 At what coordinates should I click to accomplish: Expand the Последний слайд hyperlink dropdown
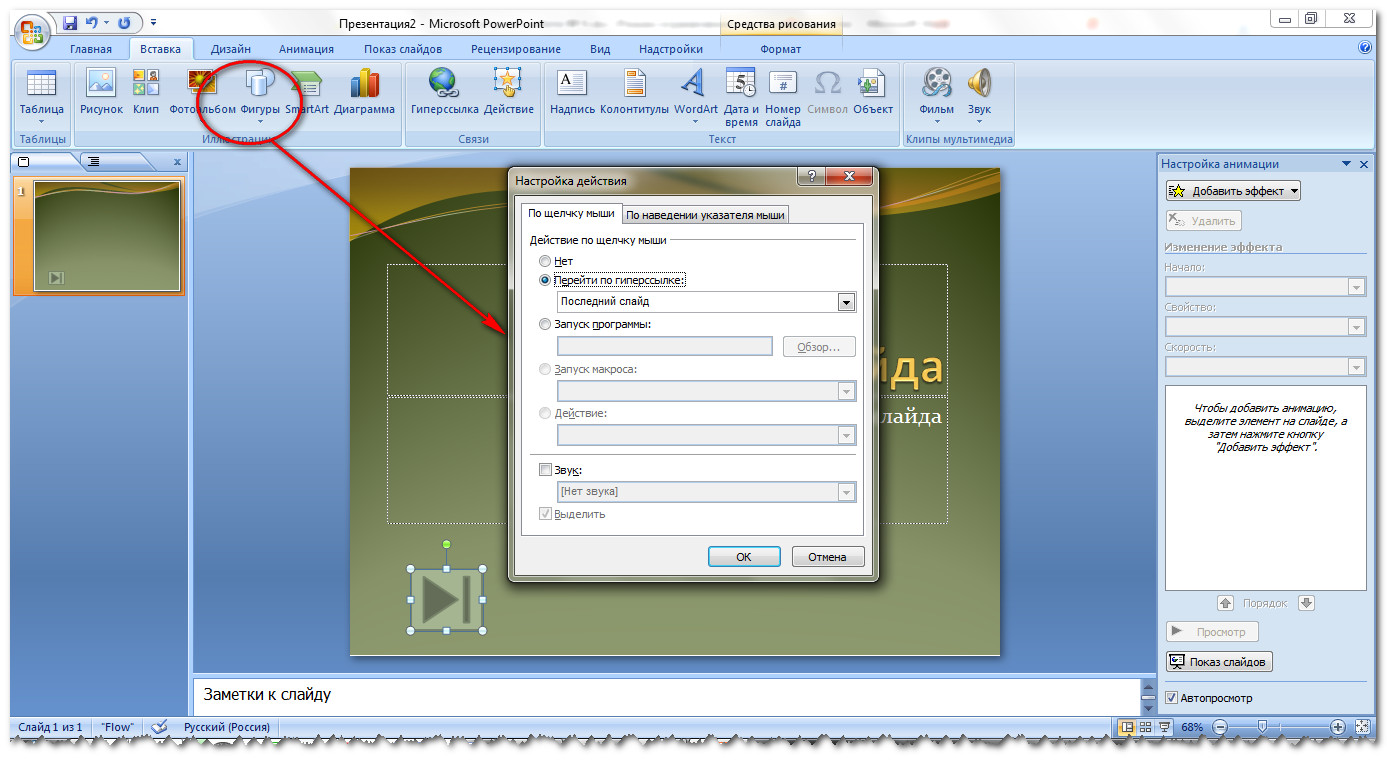pyautogui.click(x=846, y=302)
